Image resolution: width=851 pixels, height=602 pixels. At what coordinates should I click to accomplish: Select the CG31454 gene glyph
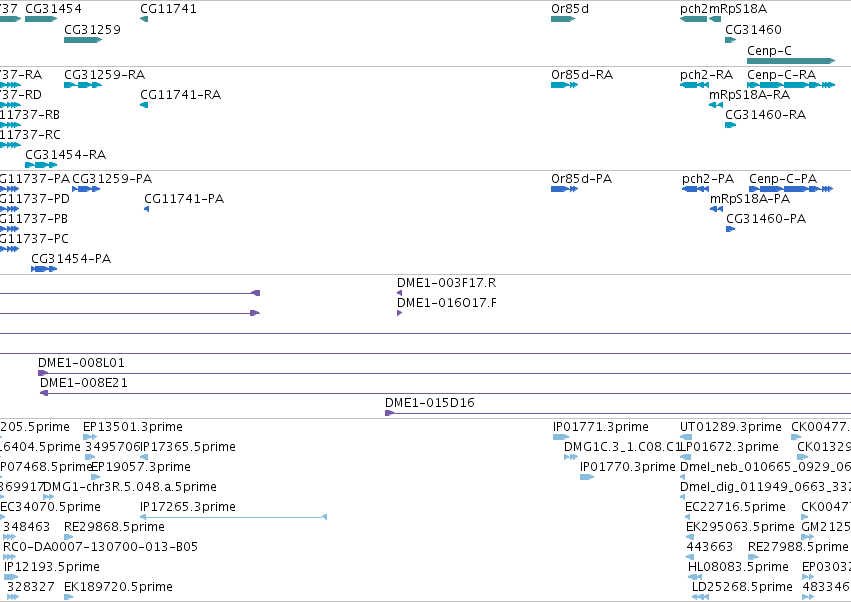click(41, 19)
